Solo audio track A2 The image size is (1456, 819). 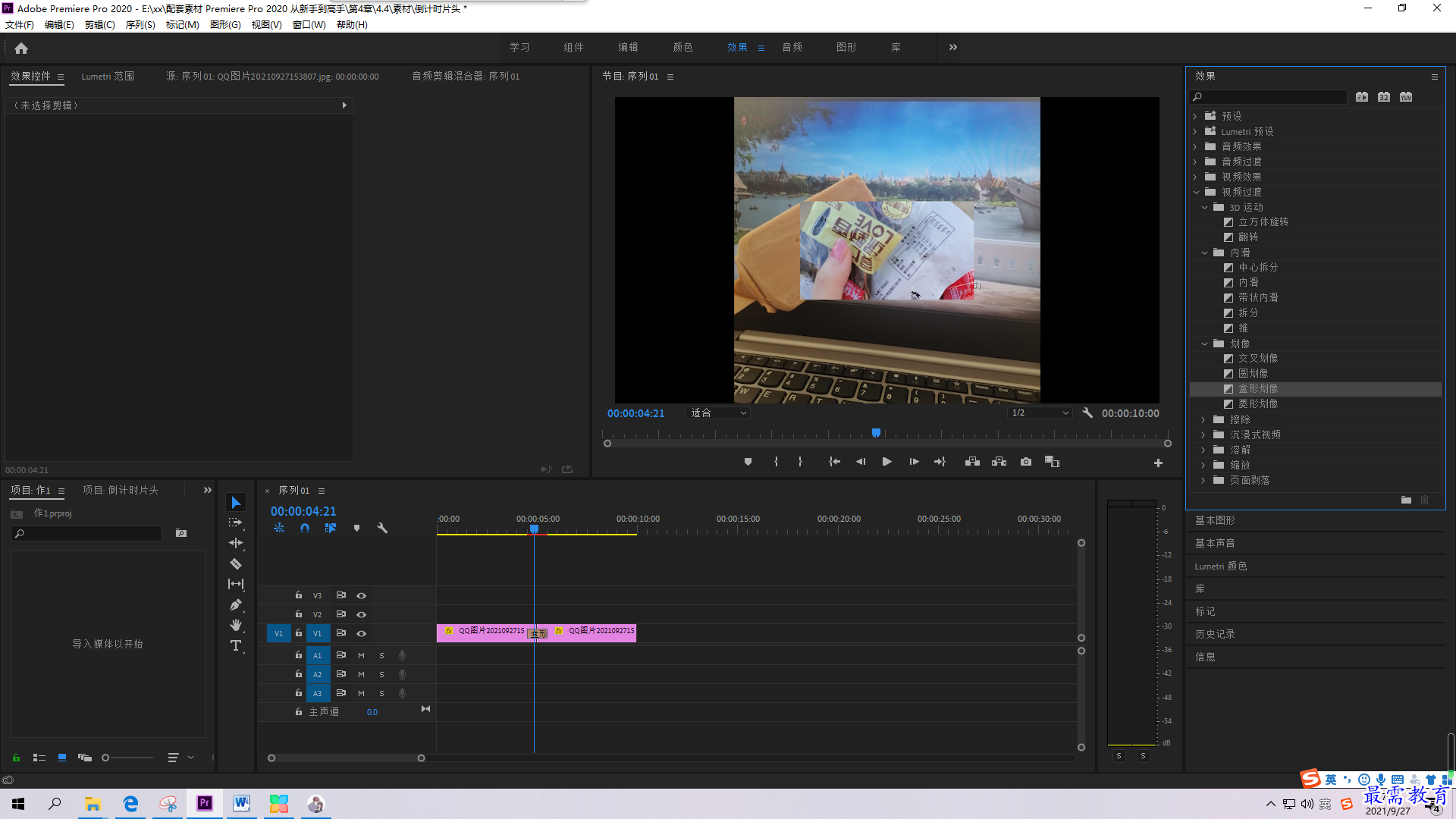click(x=381, y=674)
